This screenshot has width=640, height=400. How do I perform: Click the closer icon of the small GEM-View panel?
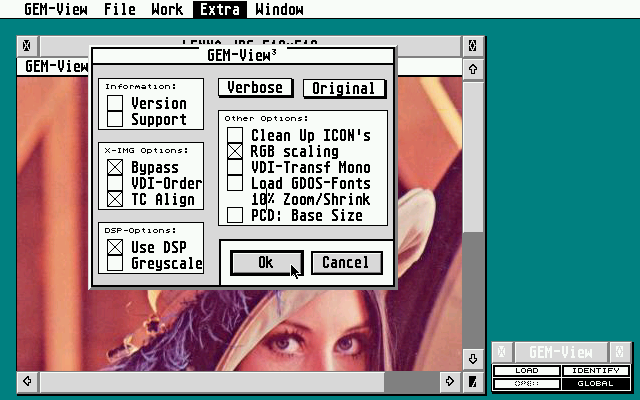[502, 352]
